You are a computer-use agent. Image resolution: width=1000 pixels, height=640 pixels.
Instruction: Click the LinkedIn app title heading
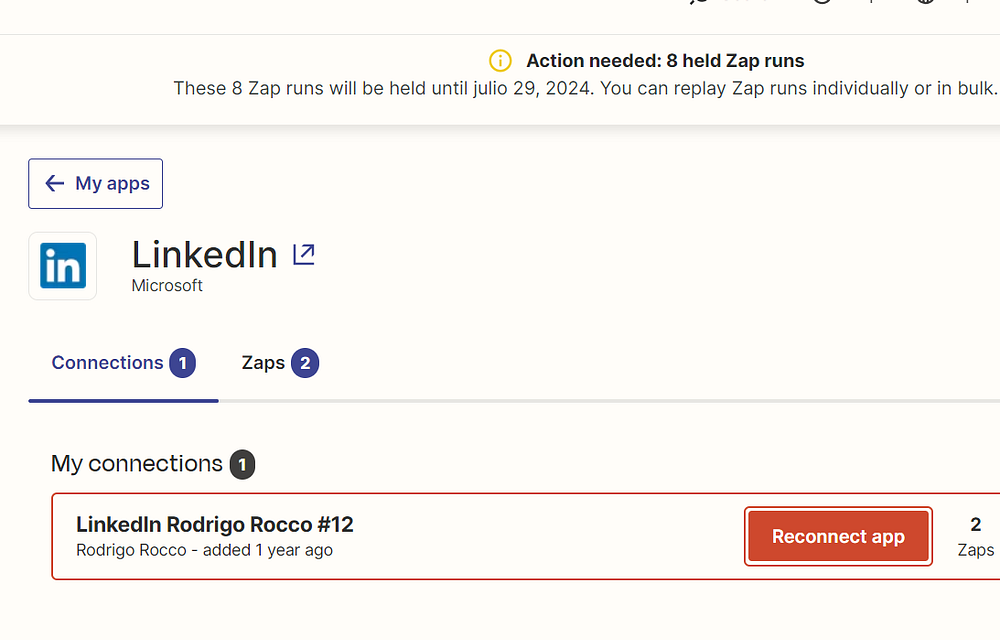click(x=204, y=255)
